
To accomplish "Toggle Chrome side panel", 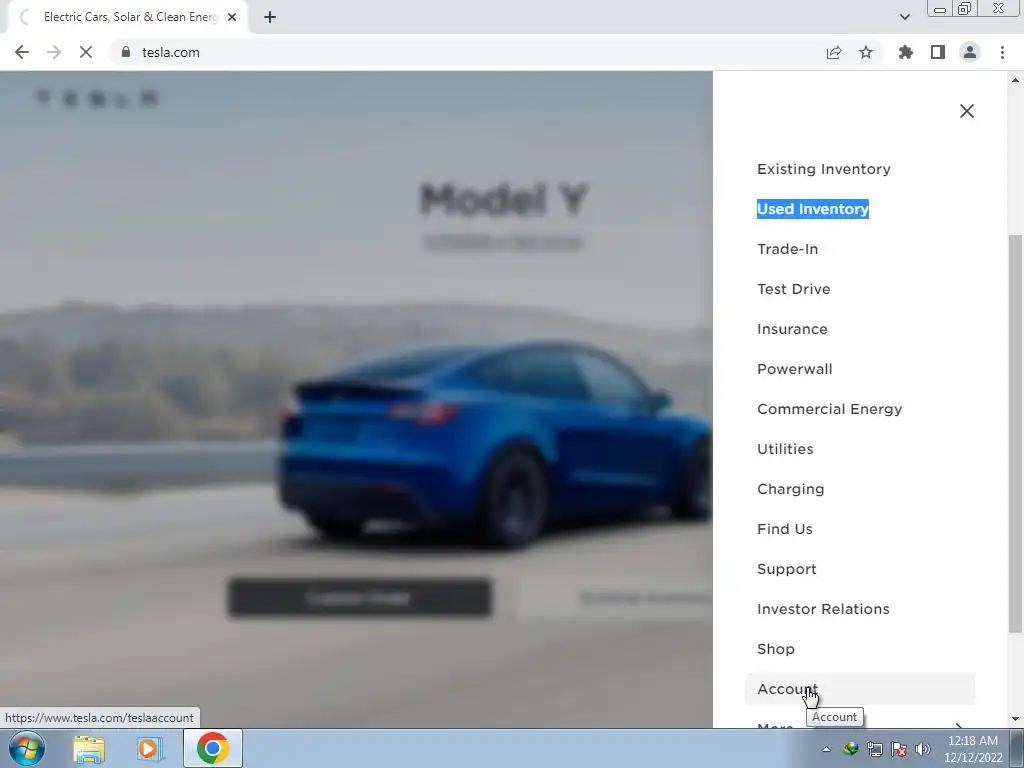I will click(x=938, y=52).
